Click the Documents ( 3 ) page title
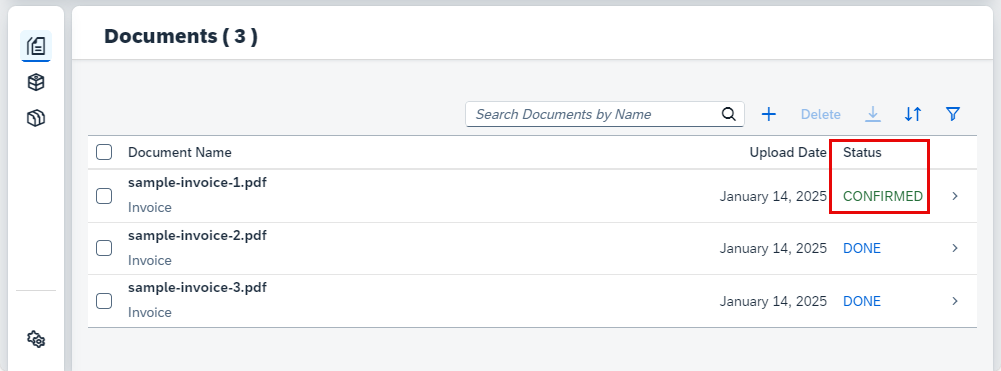The image size is (1001, 371). coord(181,36)
